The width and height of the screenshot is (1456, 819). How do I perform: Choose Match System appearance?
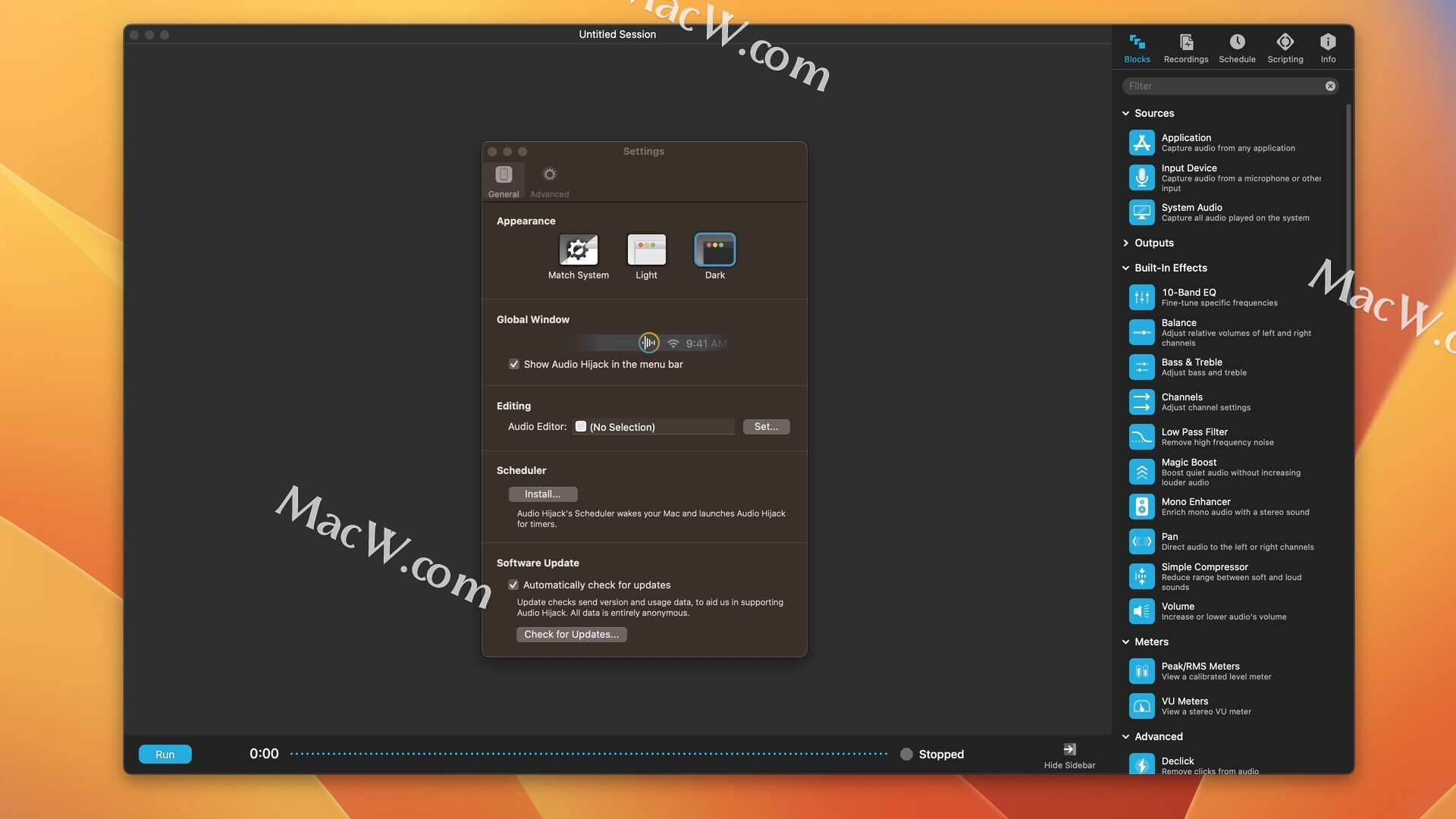[579, 249]
